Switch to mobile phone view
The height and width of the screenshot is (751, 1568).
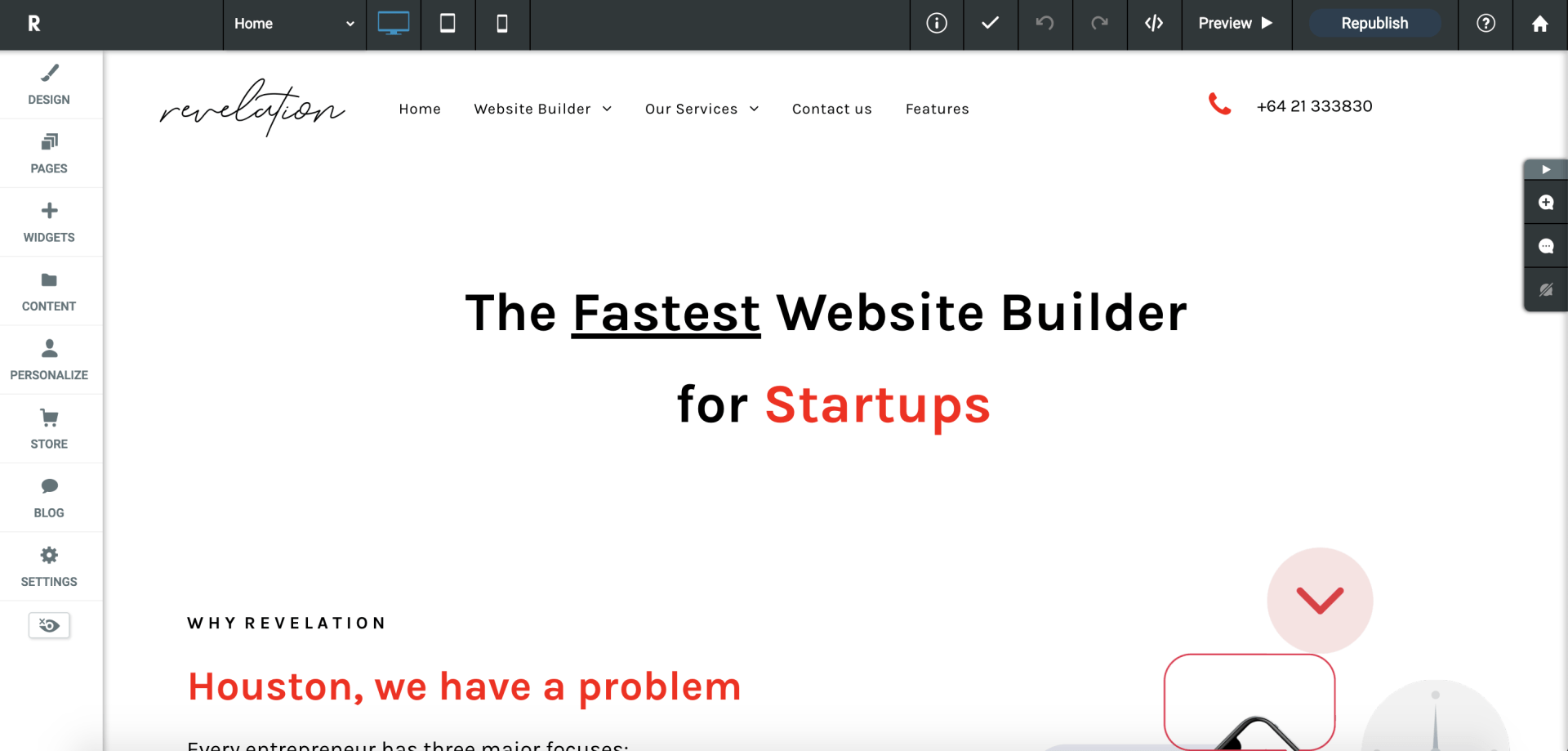coord(502,24)
